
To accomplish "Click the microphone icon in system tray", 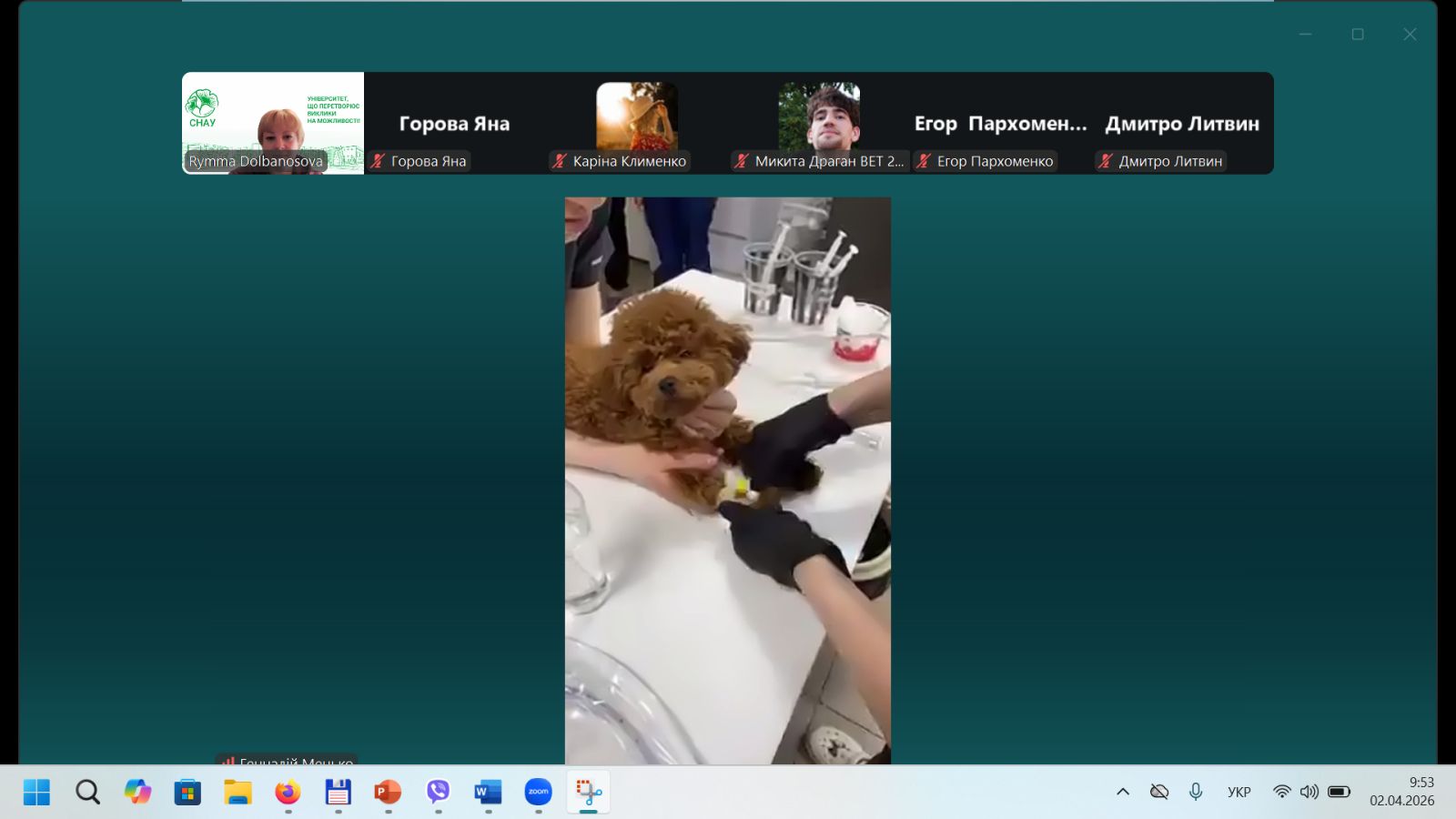I will pos(1196,792).
